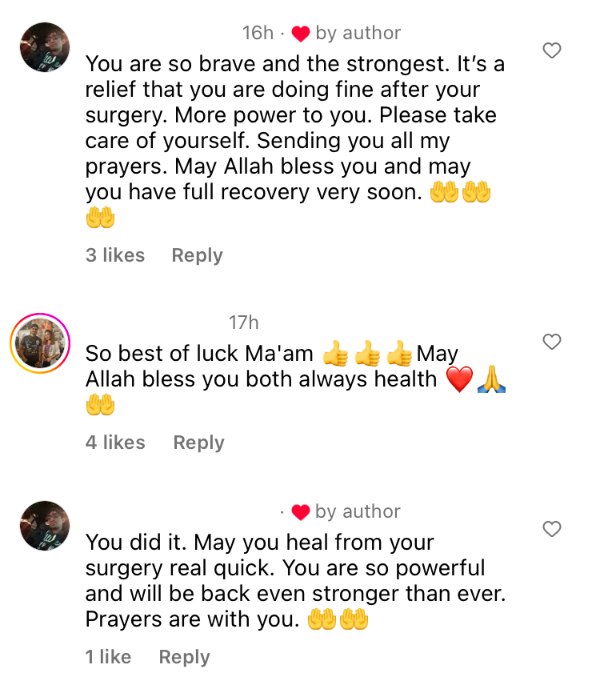This screenshot has width=600, height=681.
Task: Open commenter avatar beside 'You are so brave'
Action: point(45,47)
